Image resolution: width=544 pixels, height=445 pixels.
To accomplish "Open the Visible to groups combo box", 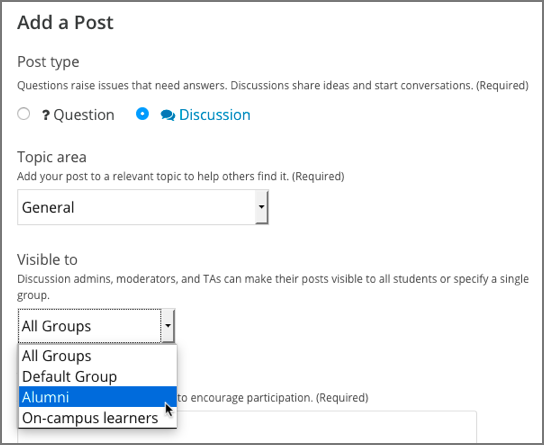I will [96, 326].
